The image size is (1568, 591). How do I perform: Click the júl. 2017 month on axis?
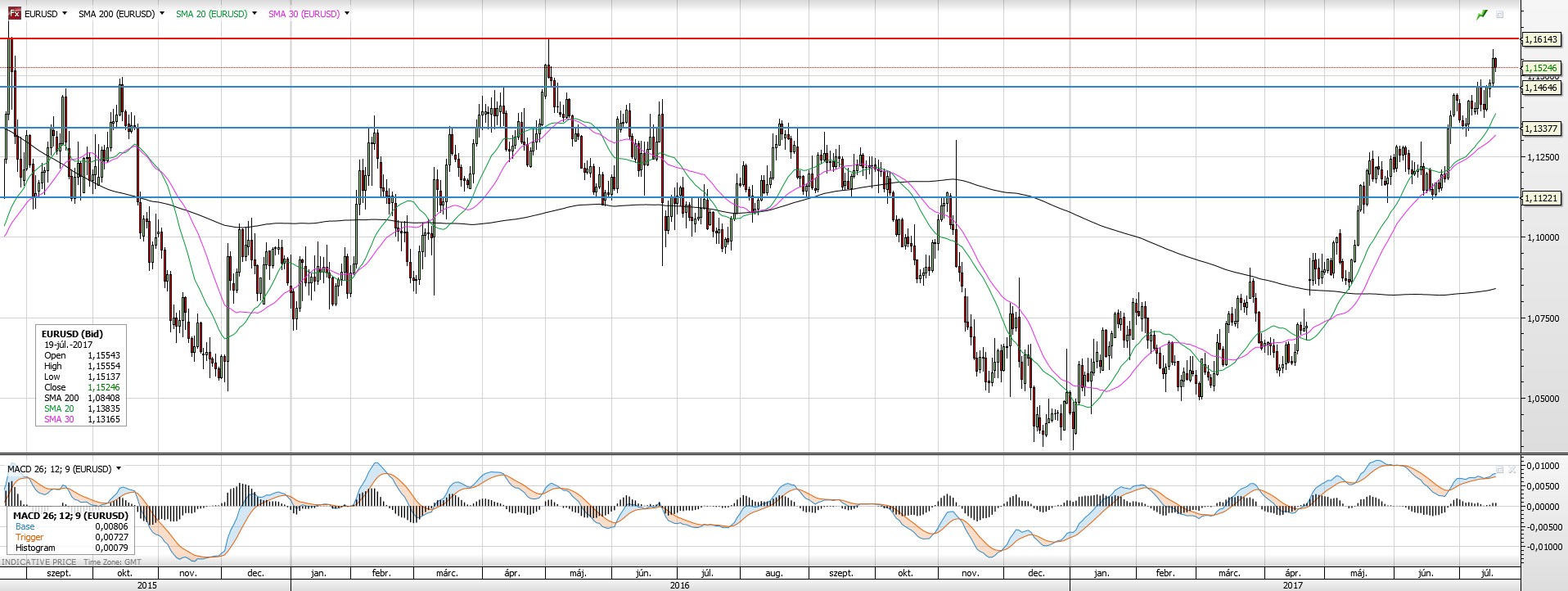click(1488, 573)
